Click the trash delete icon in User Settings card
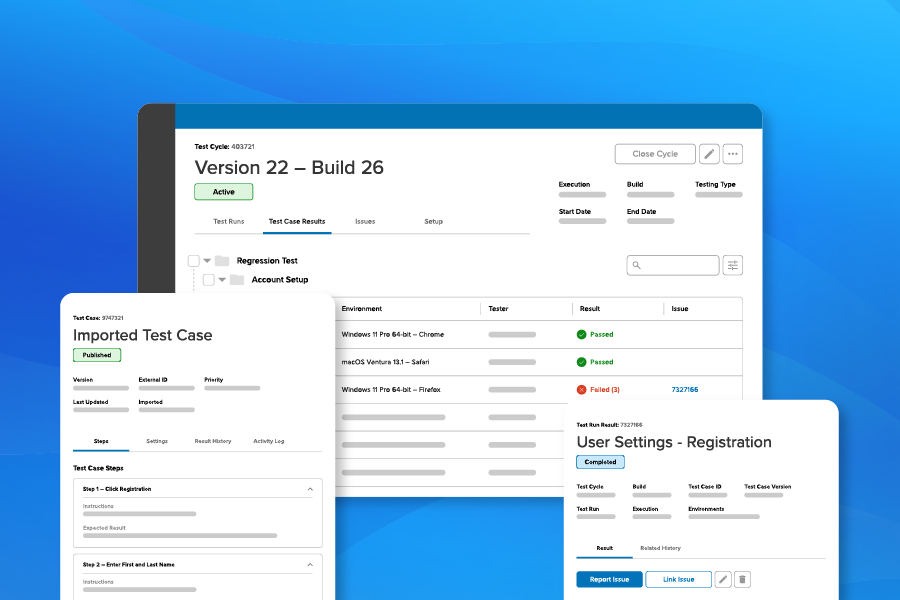The height and width of the screenshot is (600, 900). [x=742, y=579]
